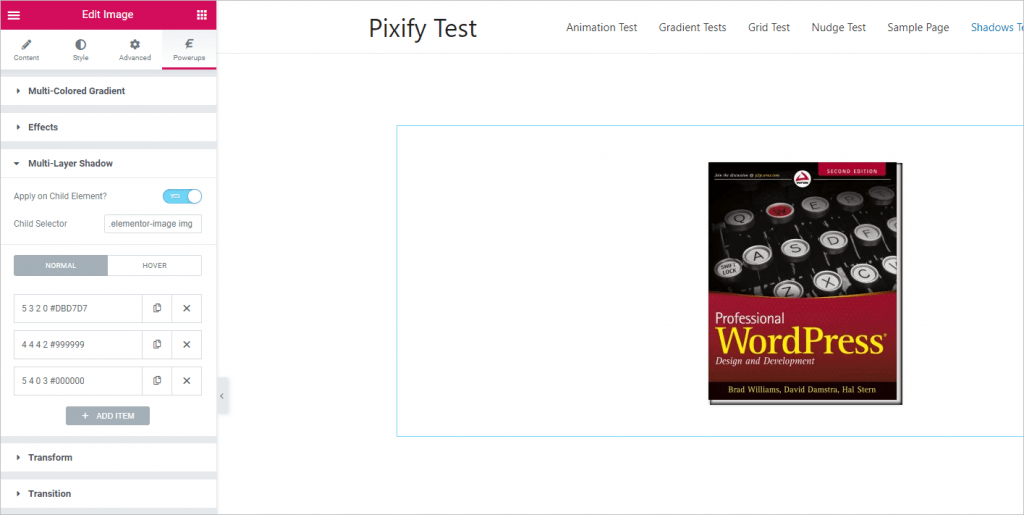Click the Pixify Test site title
Image resolution: width=1024 pixels, height=515 pixels.
pyautogui.click(x=423, y=27)
